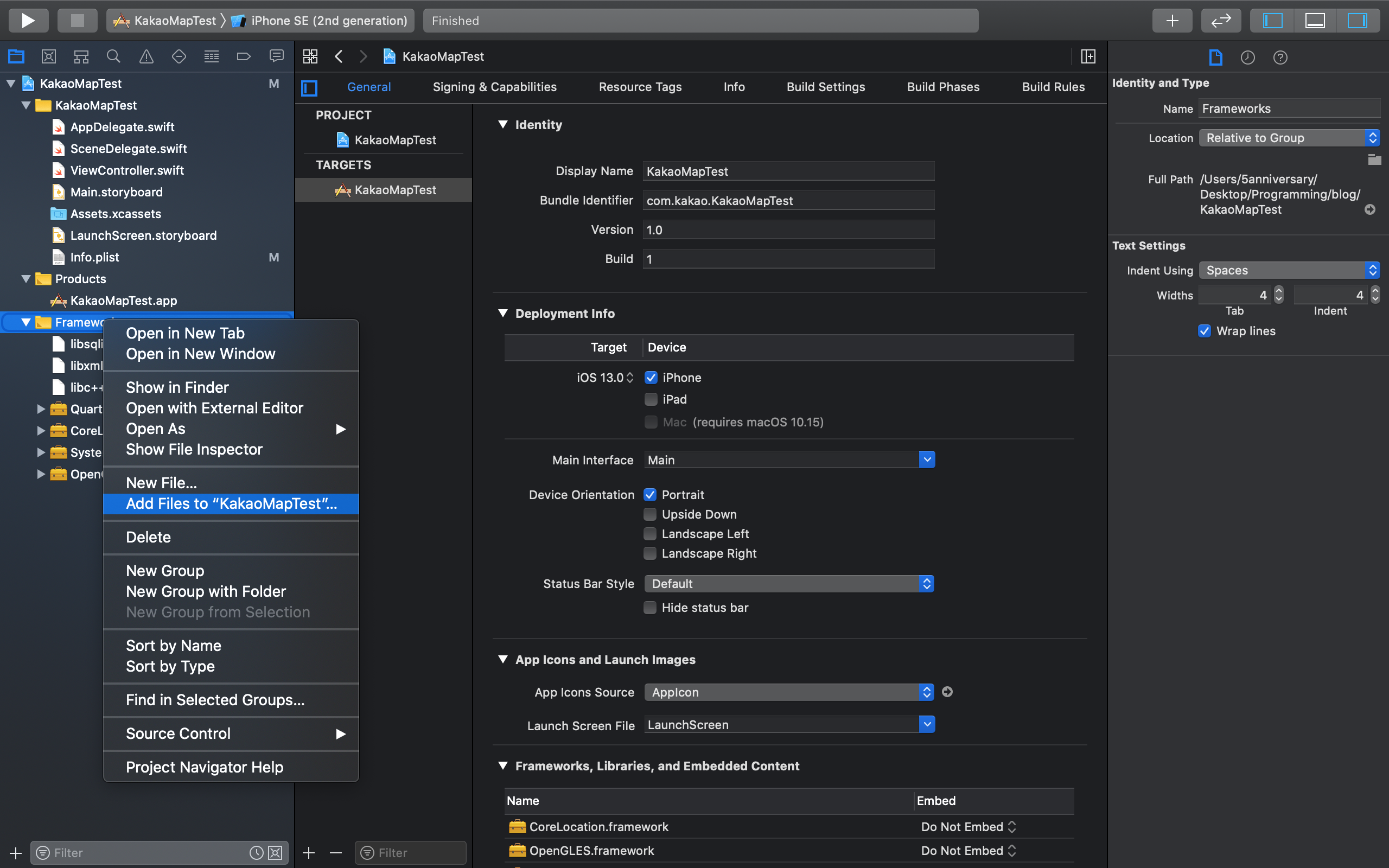Open the App Icons Source dropdown
This screenshot has width=1389, height=868.
(x=789, y=692)
